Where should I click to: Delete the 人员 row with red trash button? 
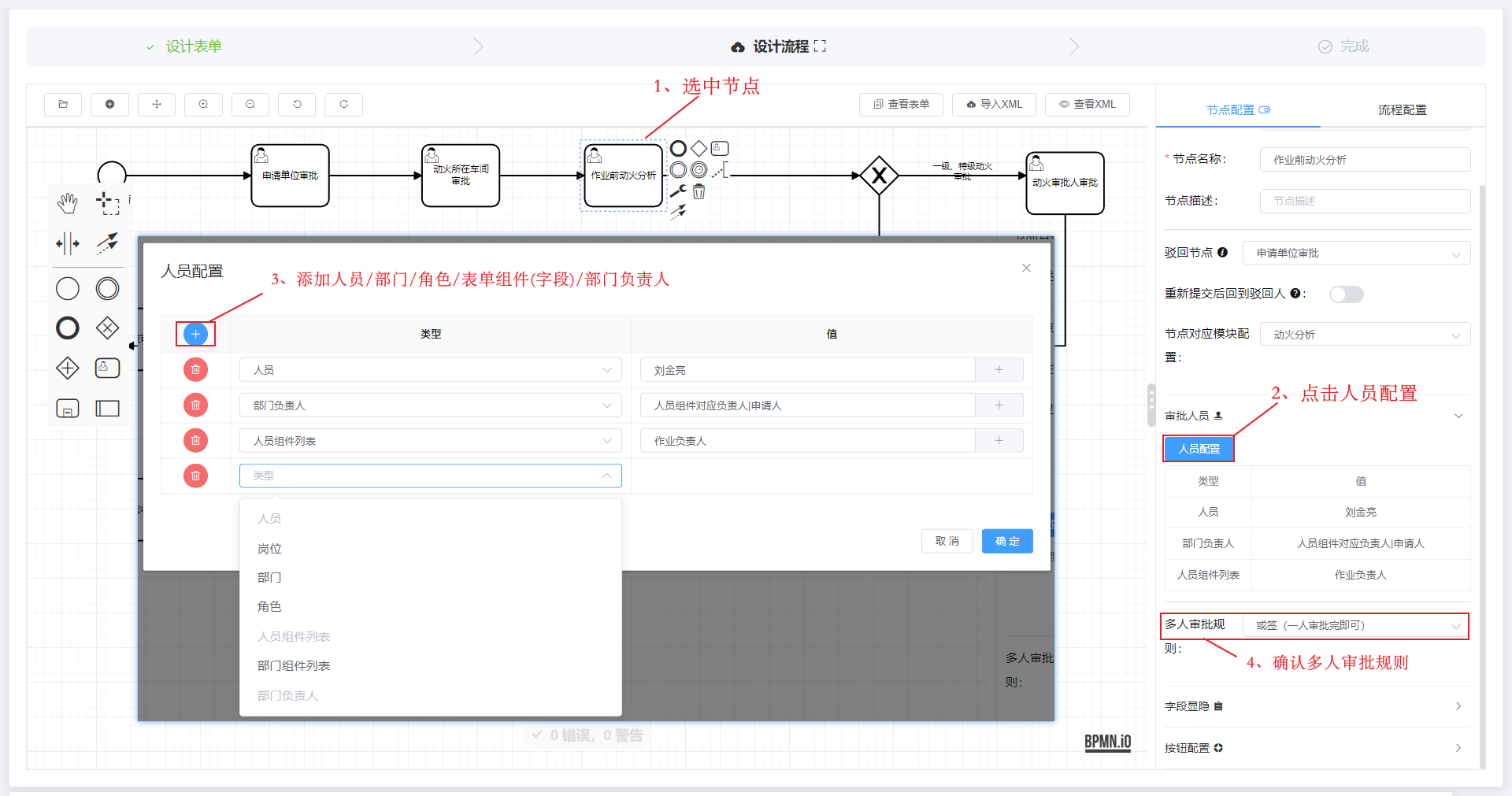[195, 369]
